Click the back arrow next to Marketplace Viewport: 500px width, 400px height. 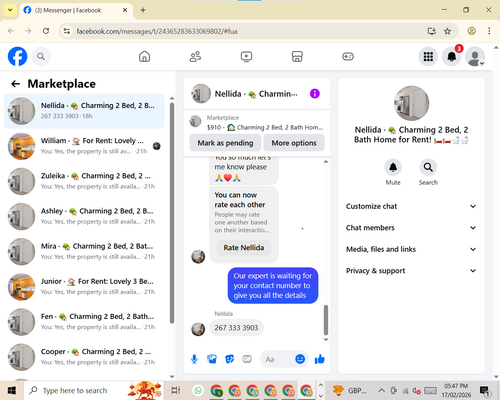pyautogui.click(x=16, y=84)
